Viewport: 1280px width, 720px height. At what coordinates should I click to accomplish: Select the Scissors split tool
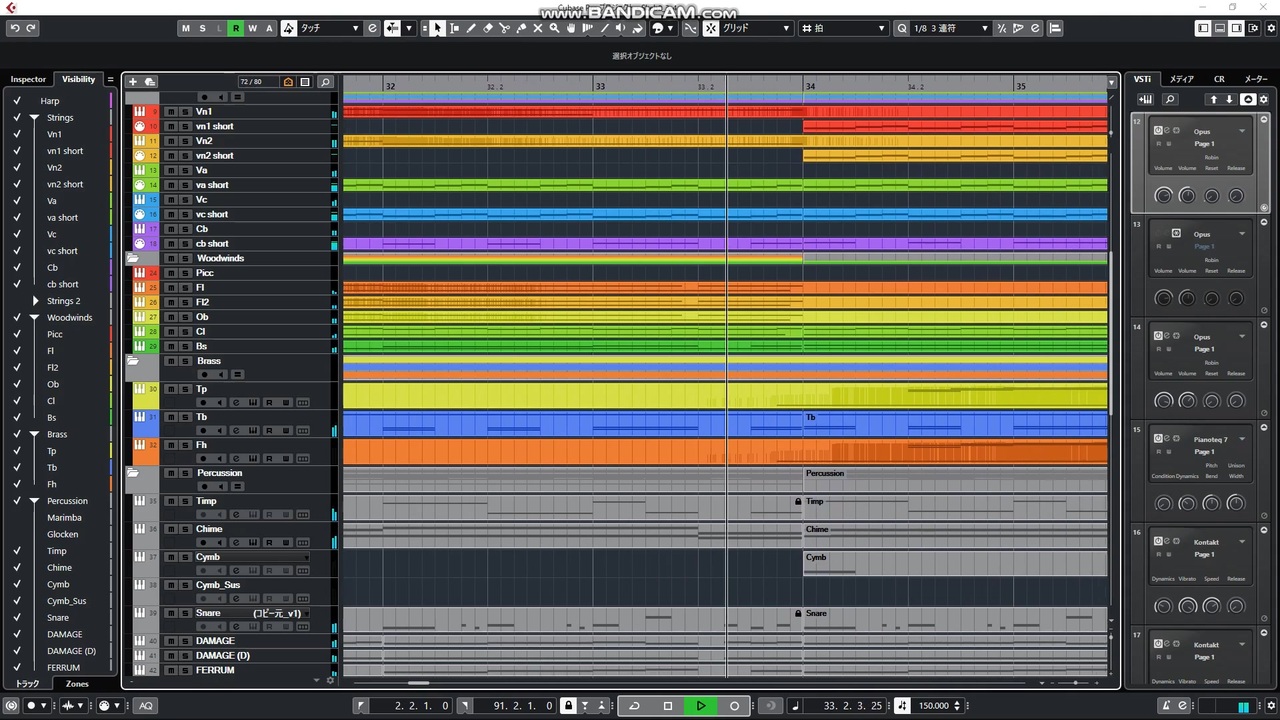pos(504,28)
